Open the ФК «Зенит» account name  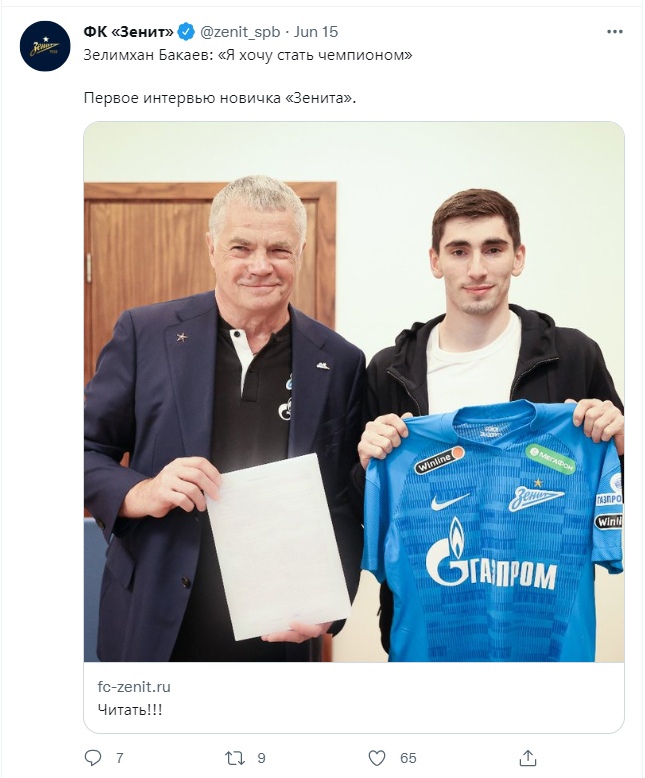[129, 32]
